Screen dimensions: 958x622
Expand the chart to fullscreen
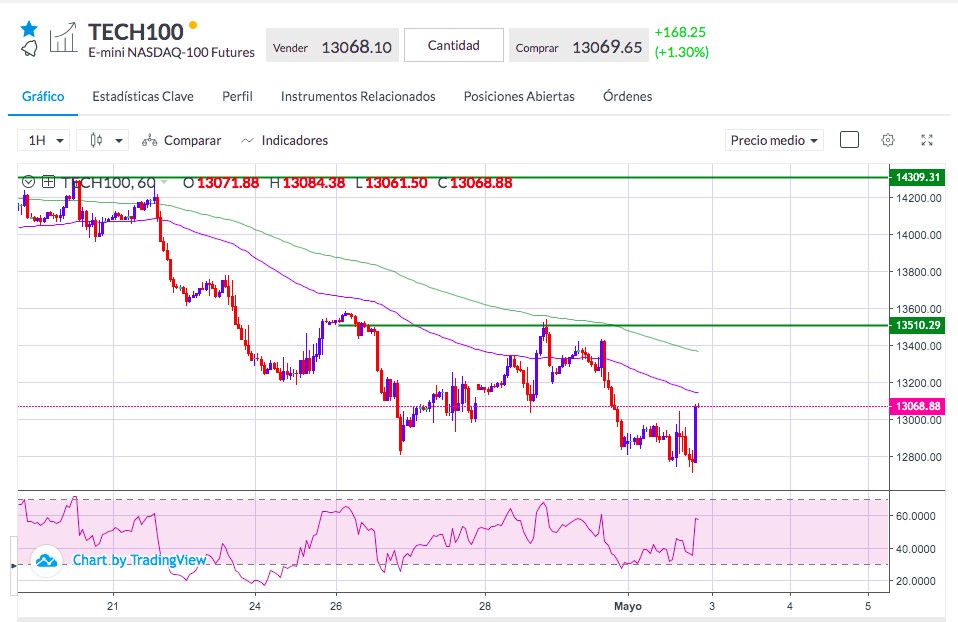click(927, 140)
